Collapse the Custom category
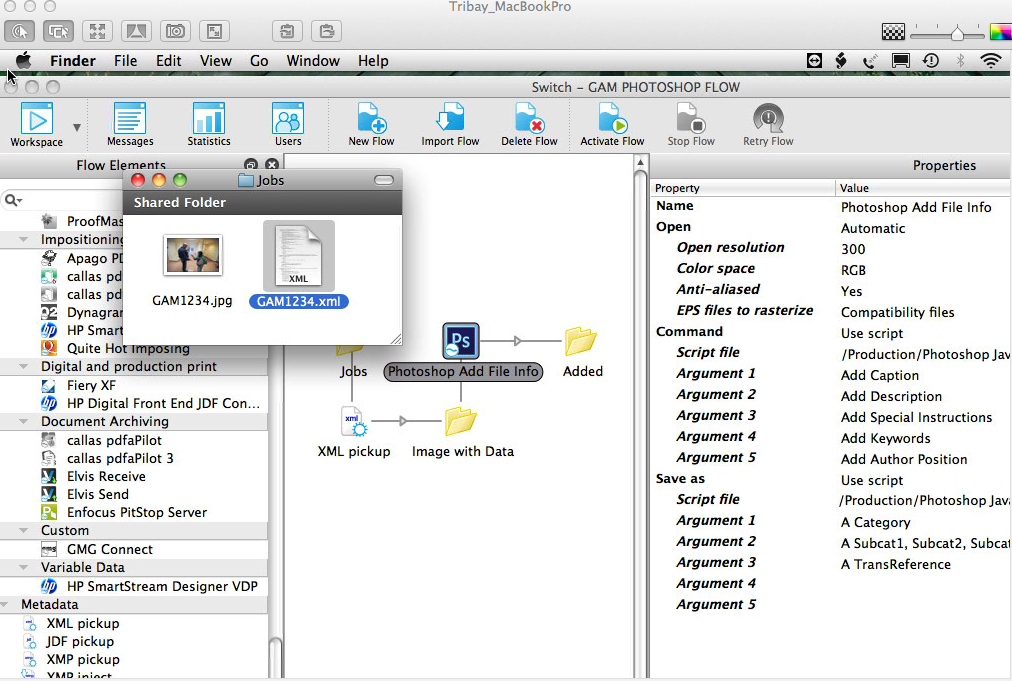1012x681 pixels. [x=23, y=530]
